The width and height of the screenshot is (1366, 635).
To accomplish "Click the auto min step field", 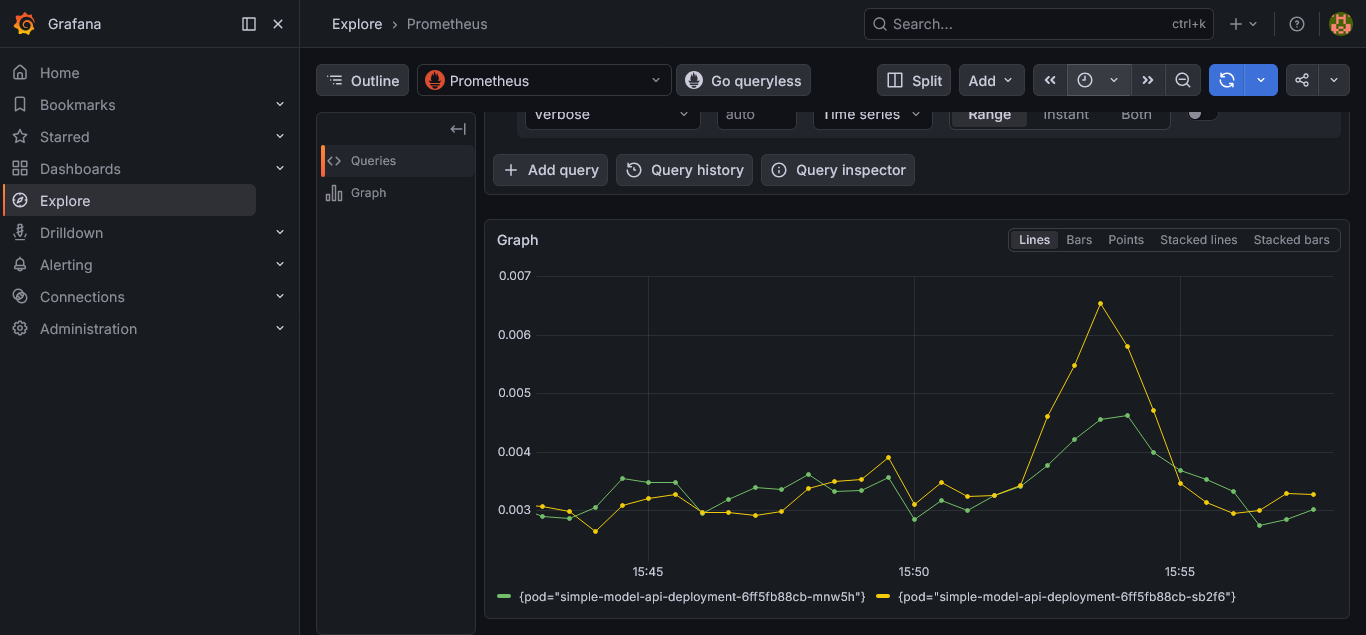I will (756, 118).
